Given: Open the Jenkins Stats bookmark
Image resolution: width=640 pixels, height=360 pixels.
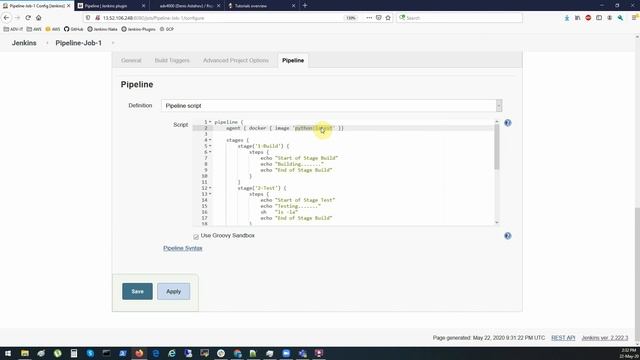Looking at the screenshot, I should 102,29.
